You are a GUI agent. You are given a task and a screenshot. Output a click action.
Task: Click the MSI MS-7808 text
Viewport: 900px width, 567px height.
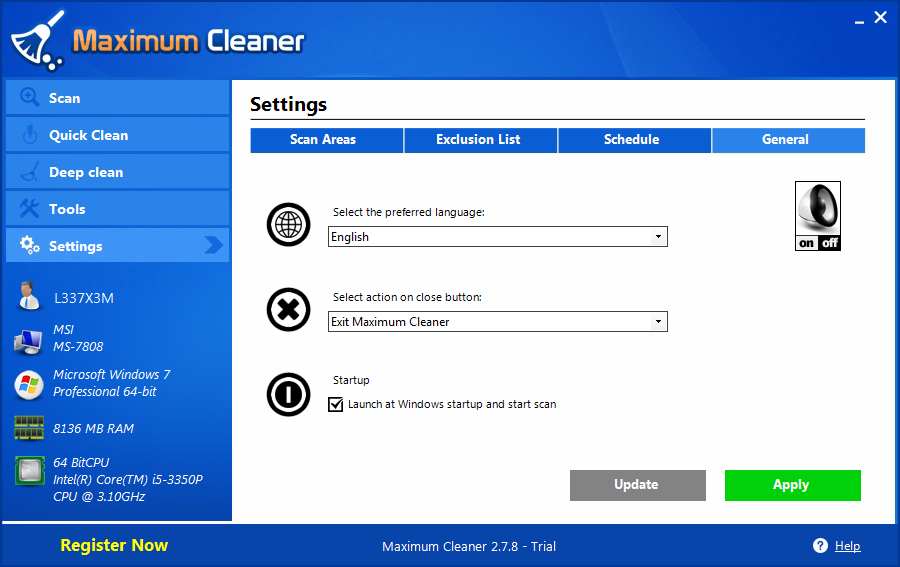coord(78,338)
